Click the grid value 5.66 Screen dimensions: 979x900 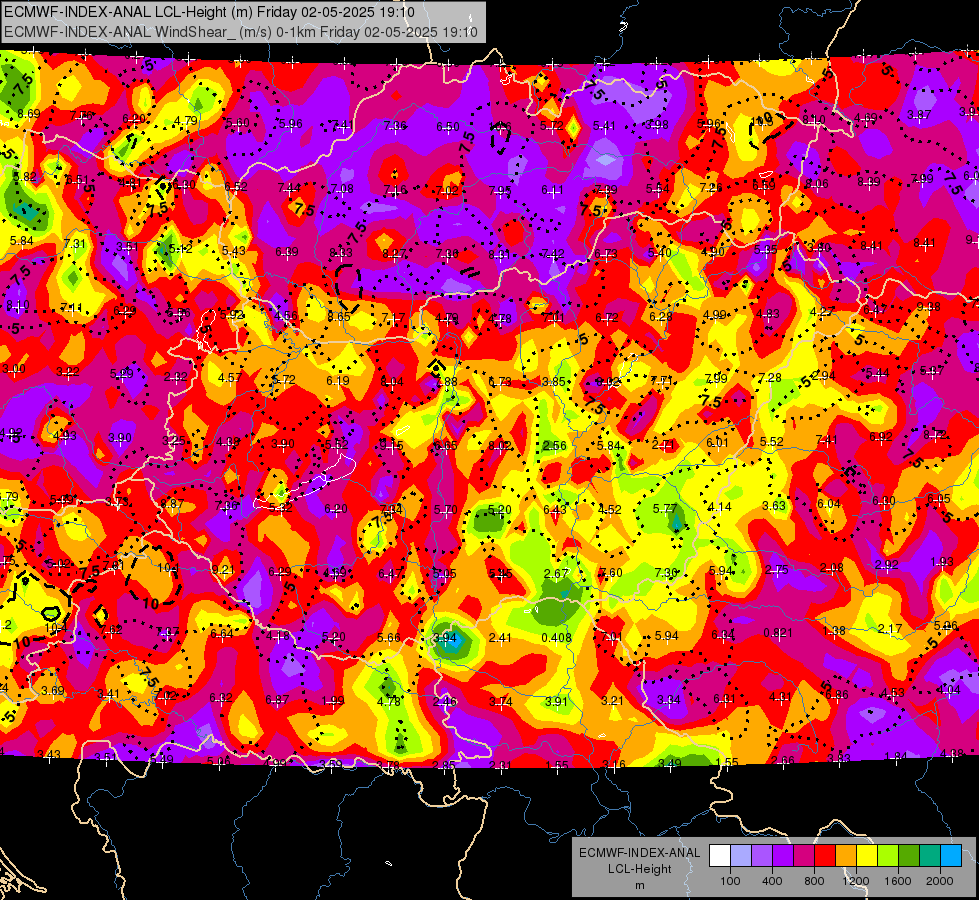pos(389,637)
